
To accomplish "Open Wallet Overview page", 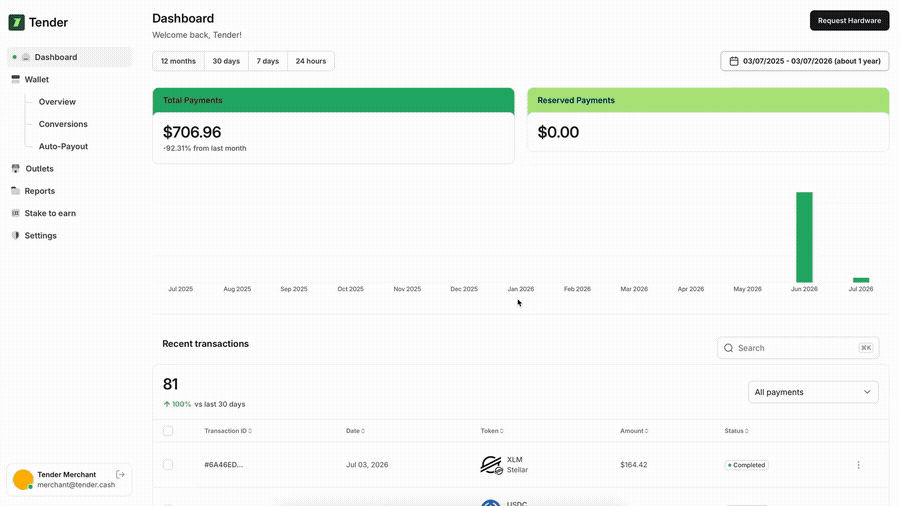I will tap(57, 102).
